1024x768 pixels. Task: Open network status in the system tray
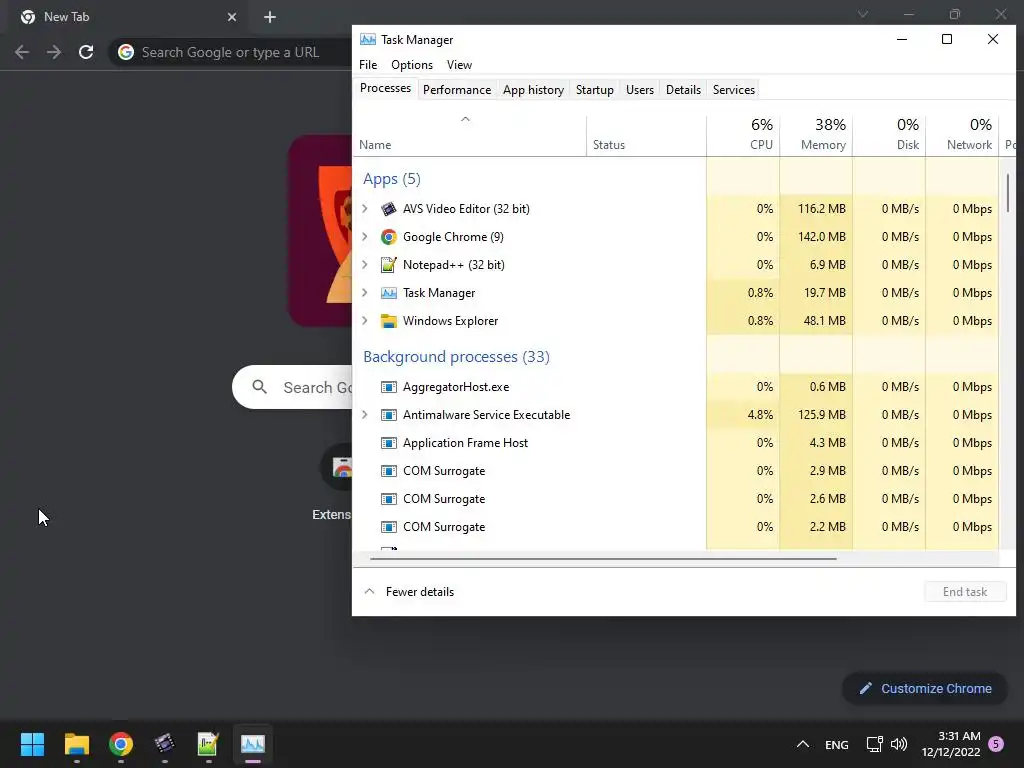(x=874, y=744)
